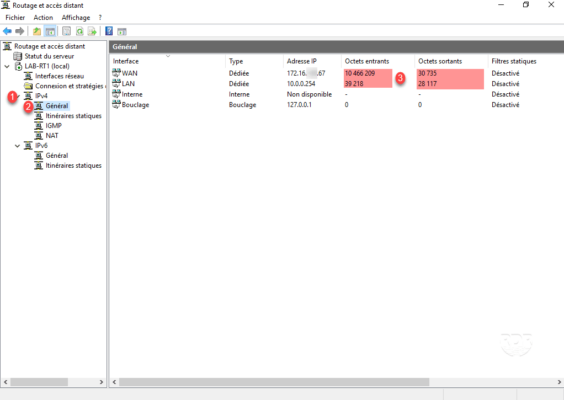Click the outgoing bytes value 28 117
This screenshot has height=400, width=564.
[x=427, y=83]
